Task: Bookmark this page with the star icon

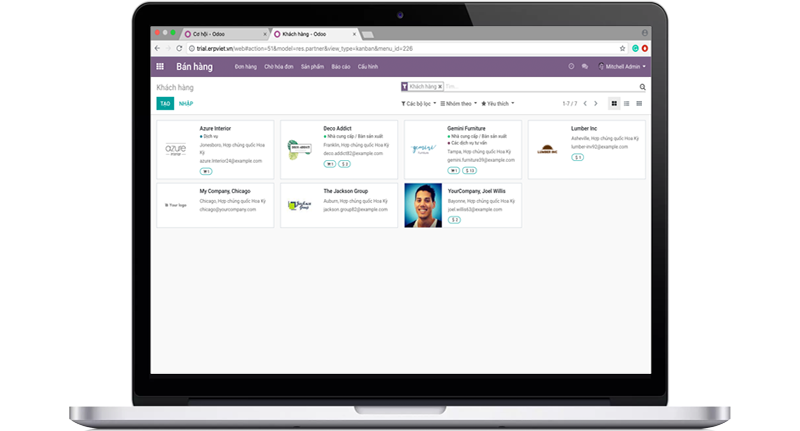Action: [622, 48]
